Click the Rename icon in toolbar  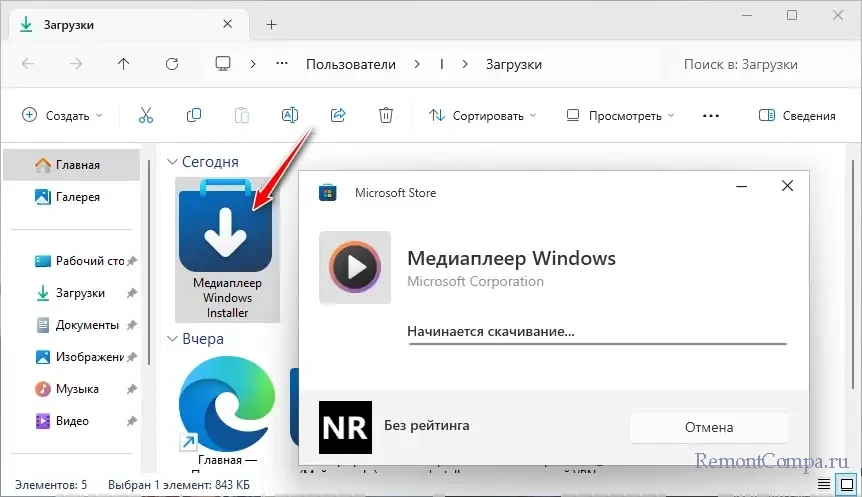coord(290,115)
